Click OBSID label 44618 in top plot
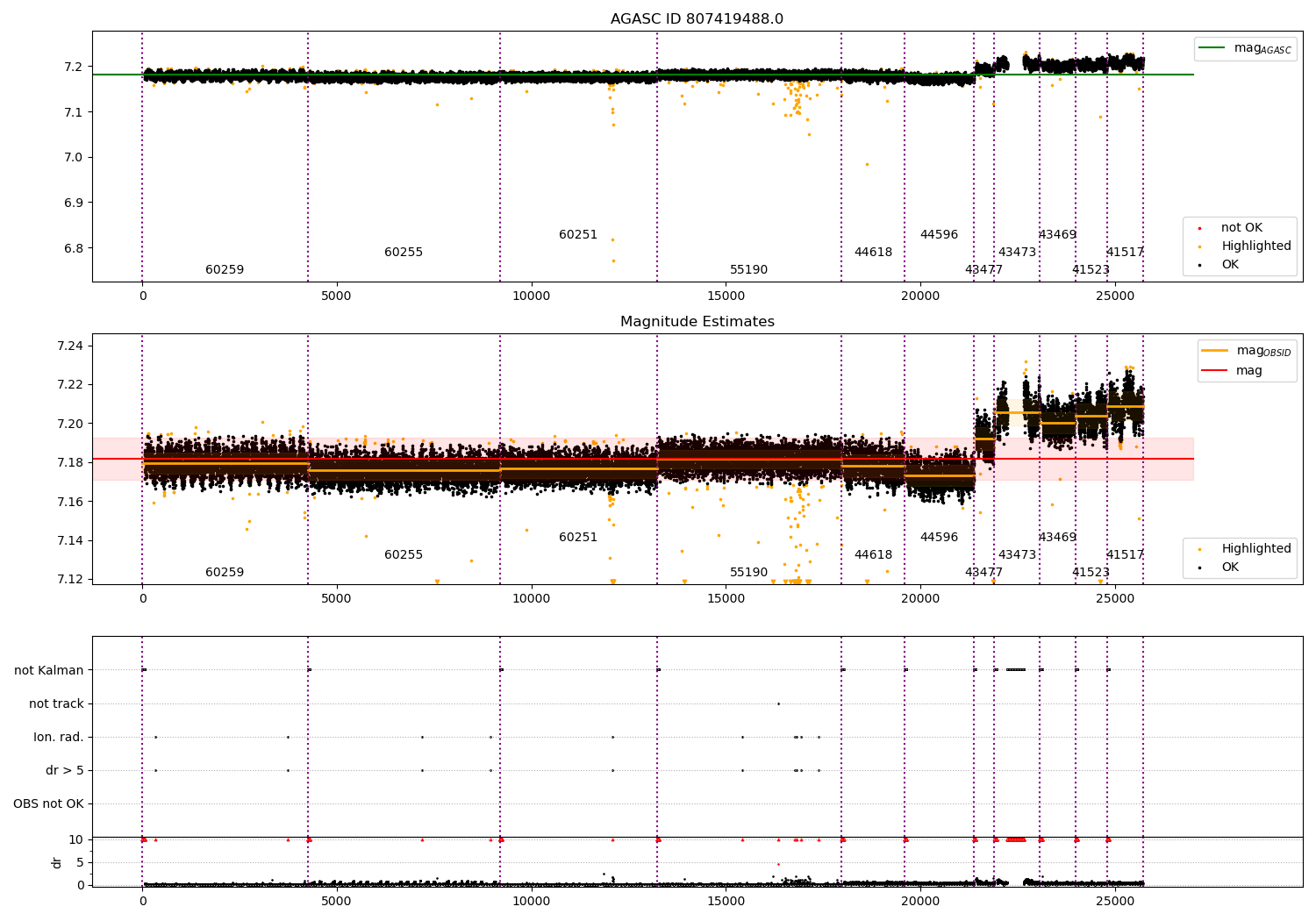Screen dimensions: 1316x921 pos(873,253)
